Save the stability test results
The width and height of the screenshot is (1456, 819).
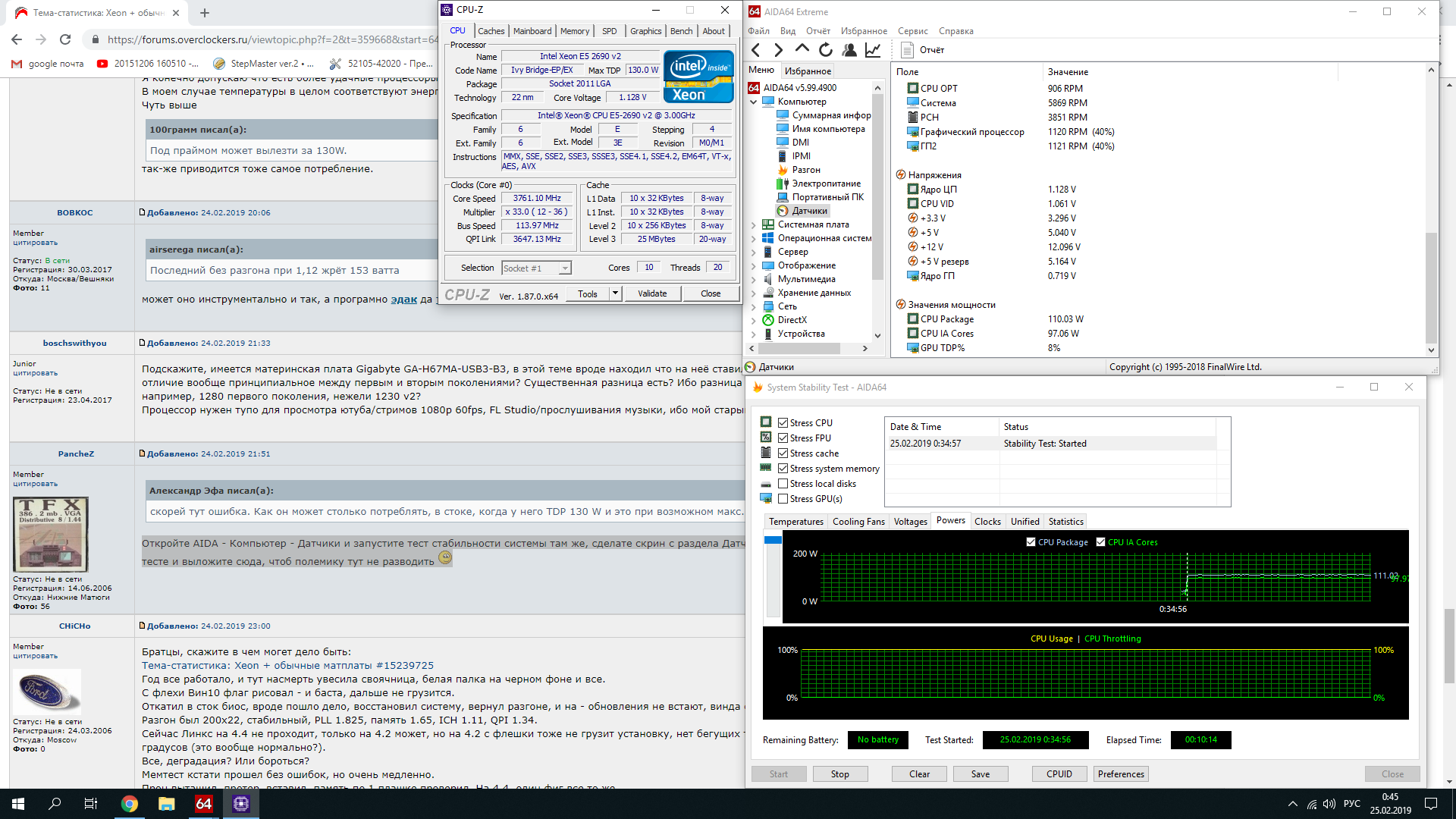(x=981, y=774)
